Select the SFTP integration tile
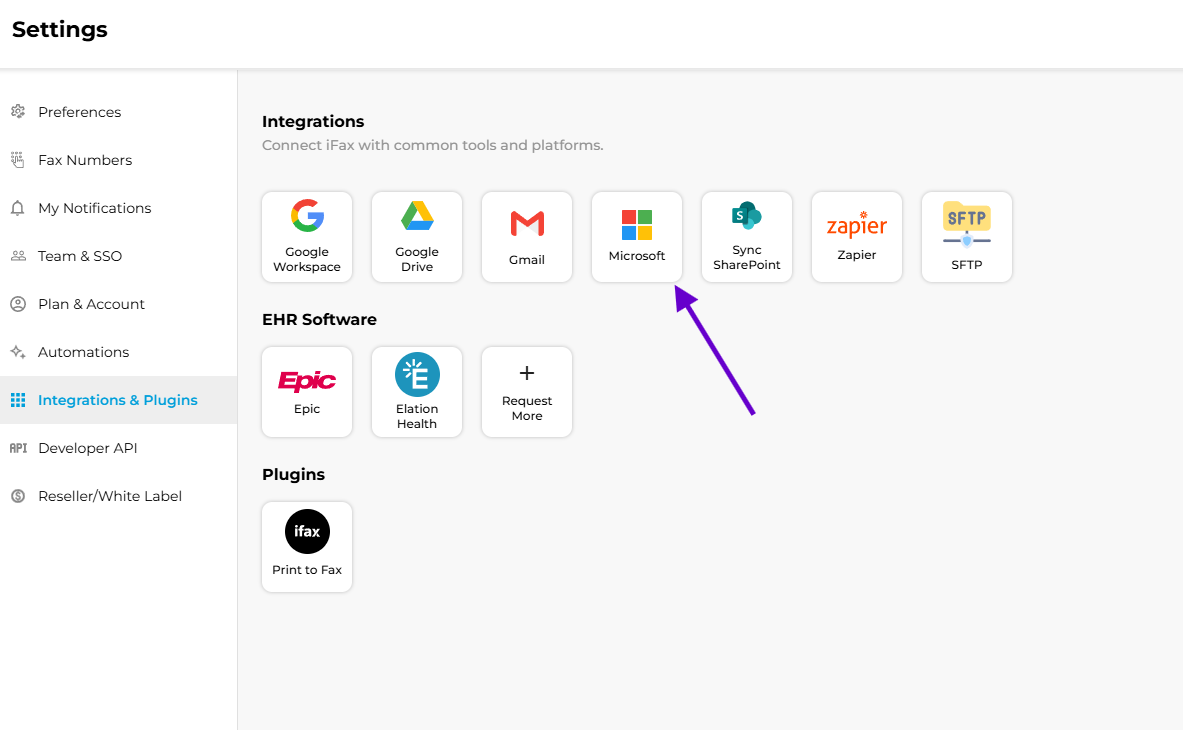The height and width of the screenshot is (730, 1183). pos(967,237)
